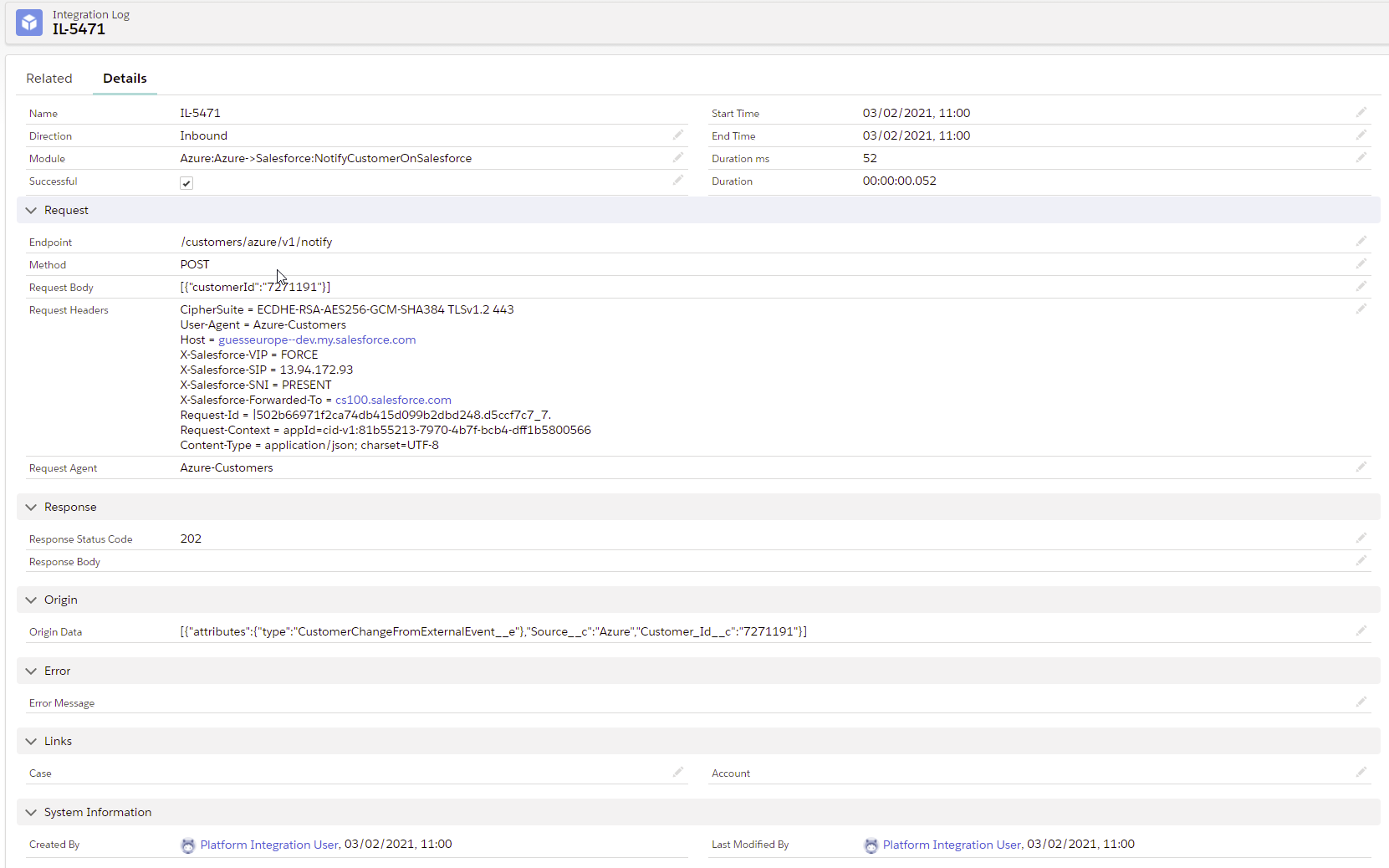The height and width of the screenshot is (868, 1389).
Task: Click the Azure-Customers Request Agent value
Action: [227, 467]
